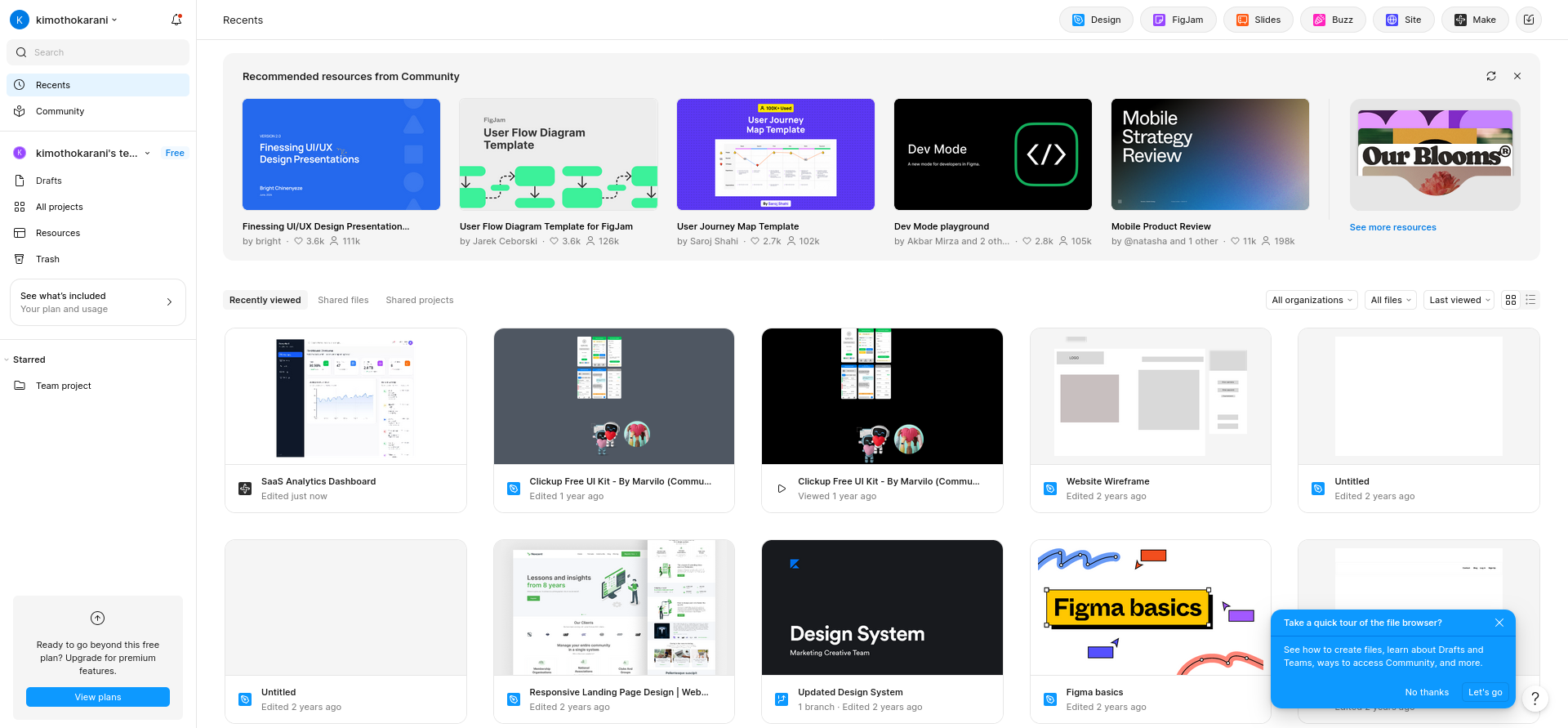Viewport: 1568px width, 728px height.
Task: Open the import file icon button
Action: (x=1529, y=20)
